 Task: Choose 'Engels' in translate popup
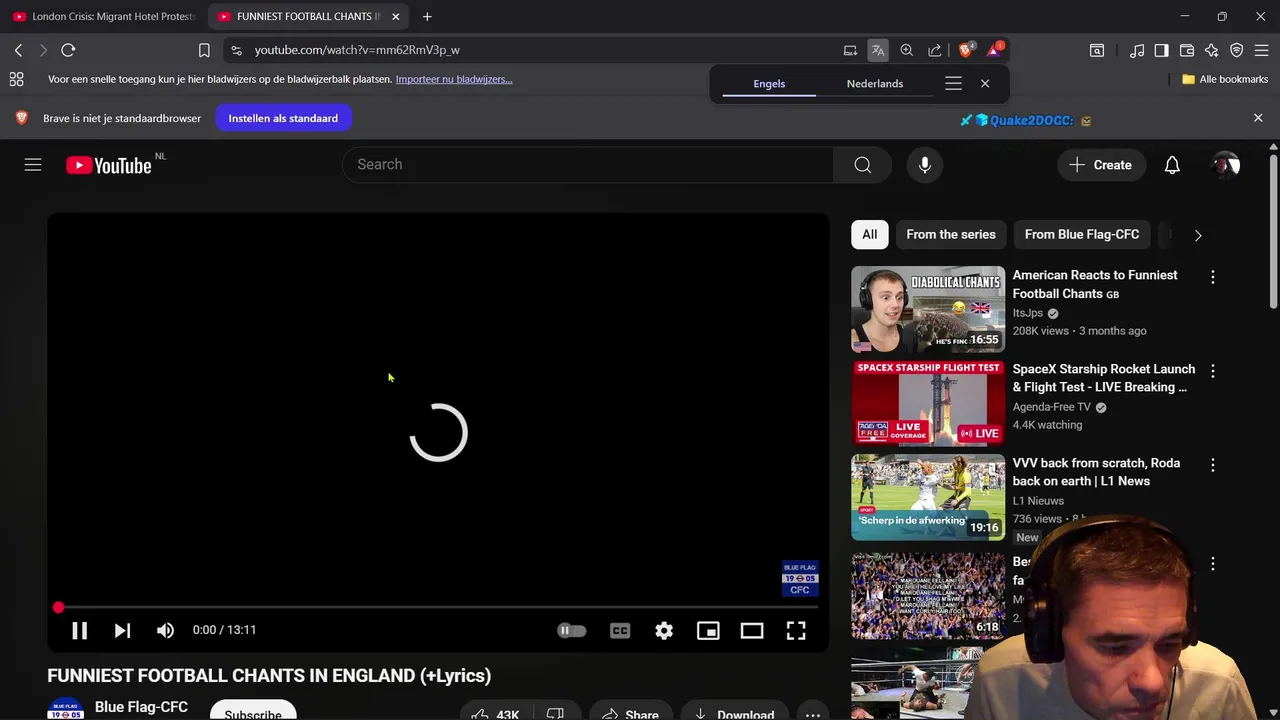tap(769, 84)
